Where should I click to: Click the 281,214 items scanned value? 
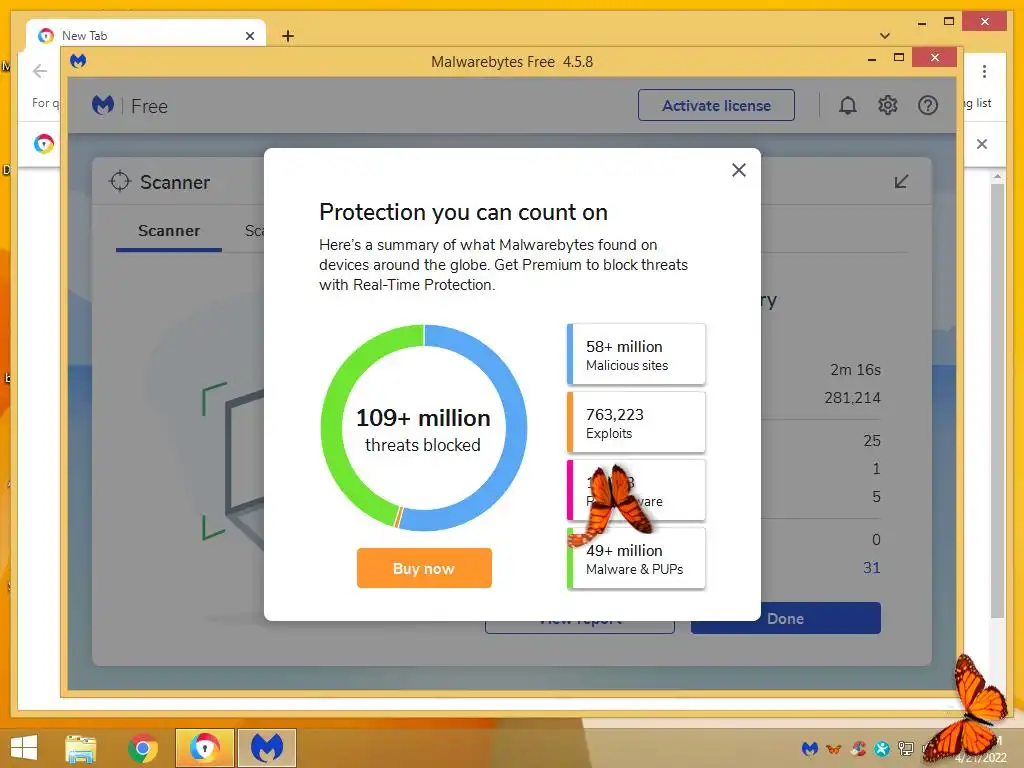click(x=852, y=398)
